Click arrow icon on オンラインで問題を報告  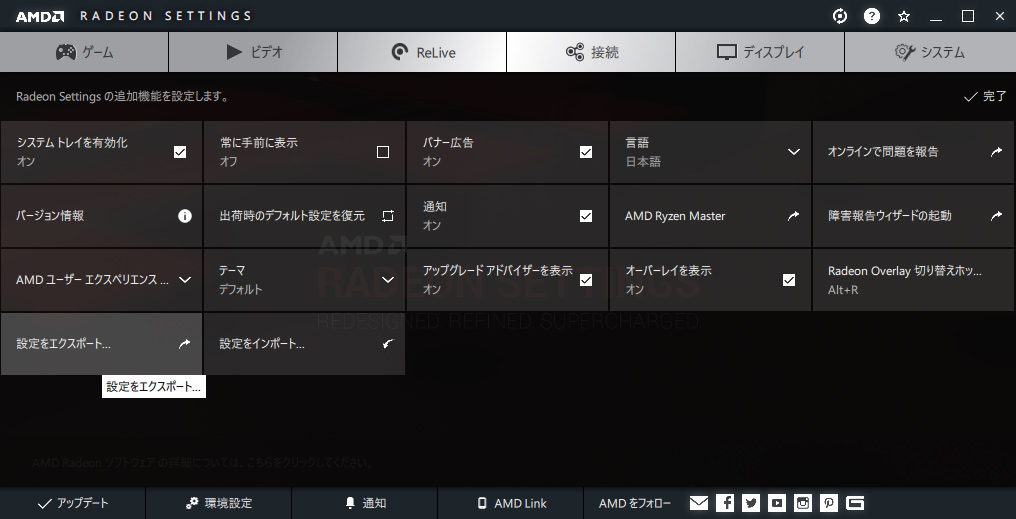click(996, 152)
